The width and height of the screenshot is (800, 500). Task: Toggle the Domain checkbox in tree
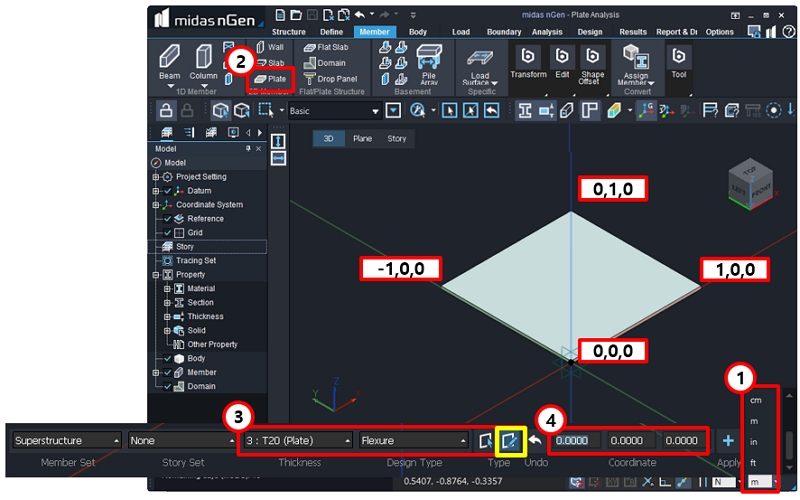(167, 386)
